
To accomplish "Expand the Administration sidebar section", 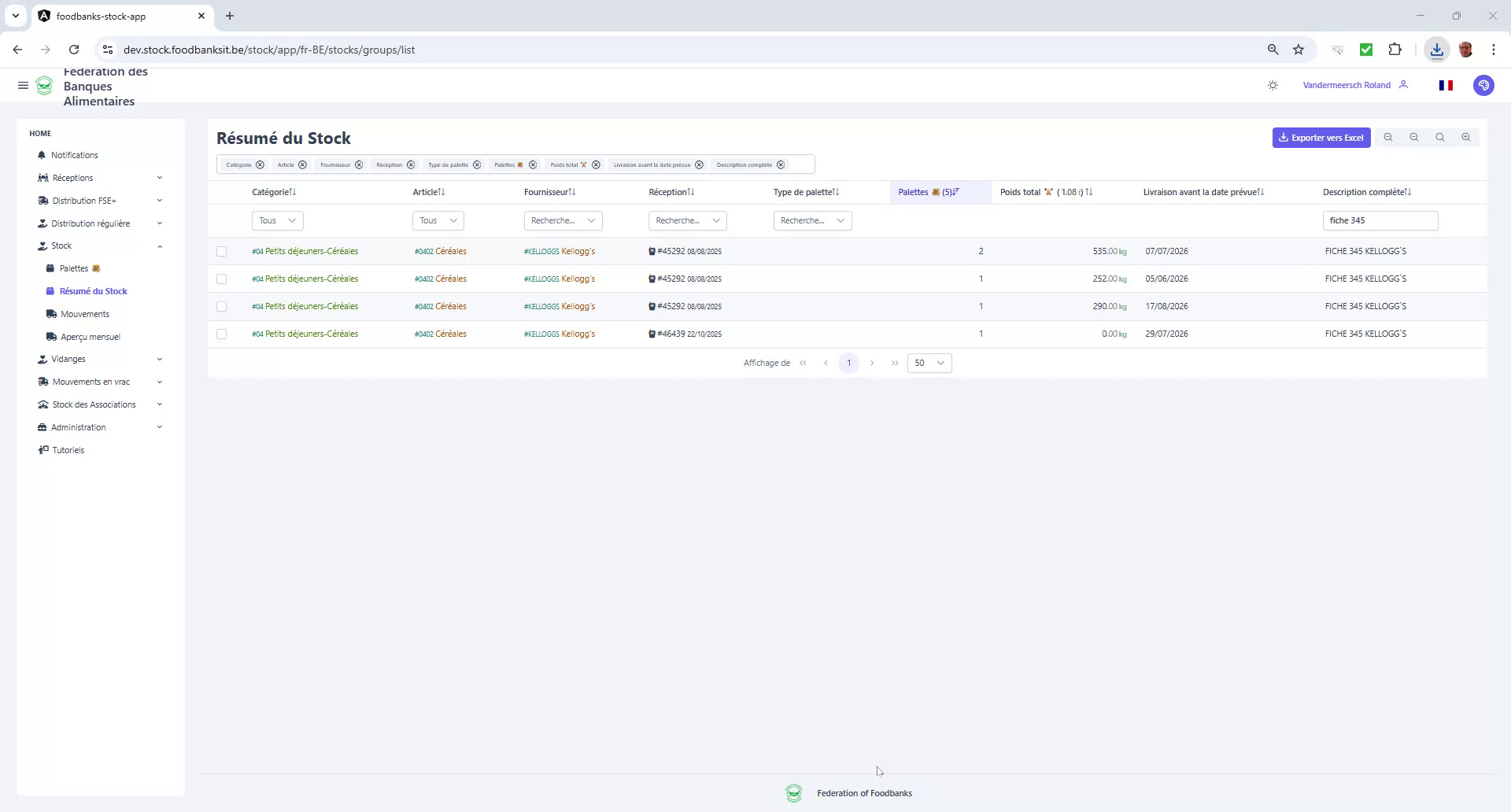I will [x=78, y=427].
